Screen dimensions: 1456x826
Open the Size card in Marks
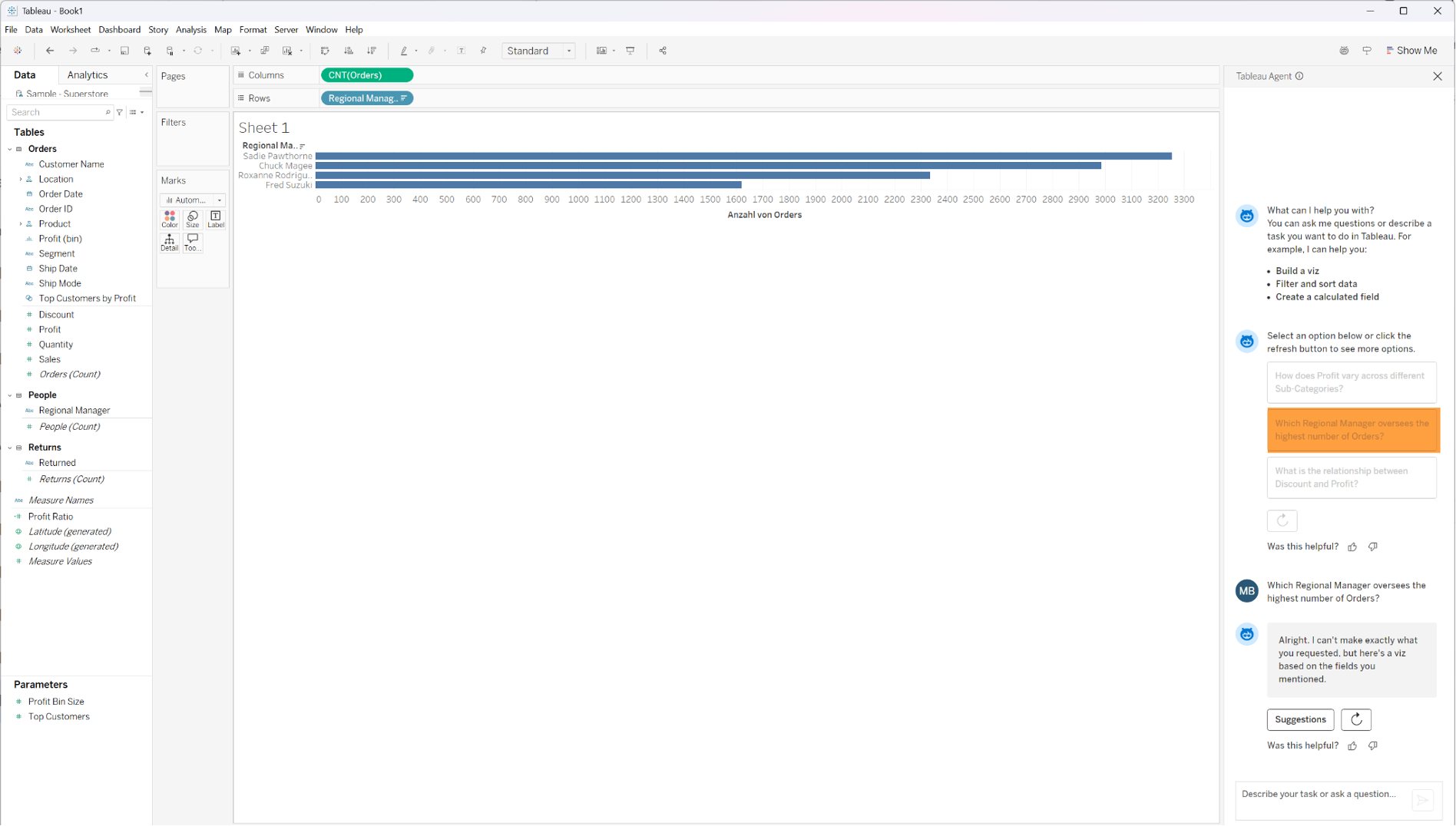[x=193, y=220]
